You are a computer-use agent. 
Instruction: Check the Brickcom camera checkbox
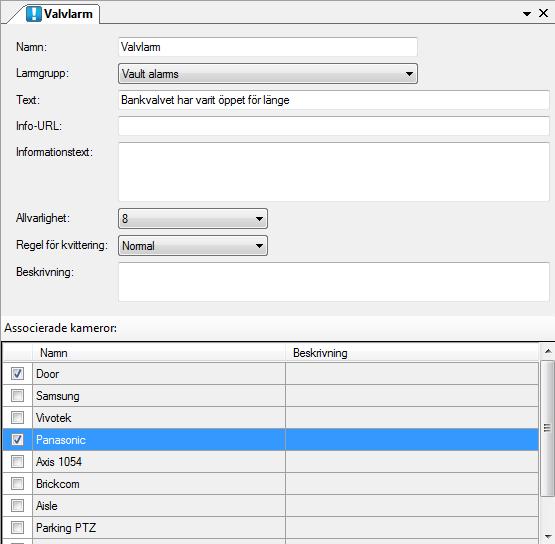[17, 483]
